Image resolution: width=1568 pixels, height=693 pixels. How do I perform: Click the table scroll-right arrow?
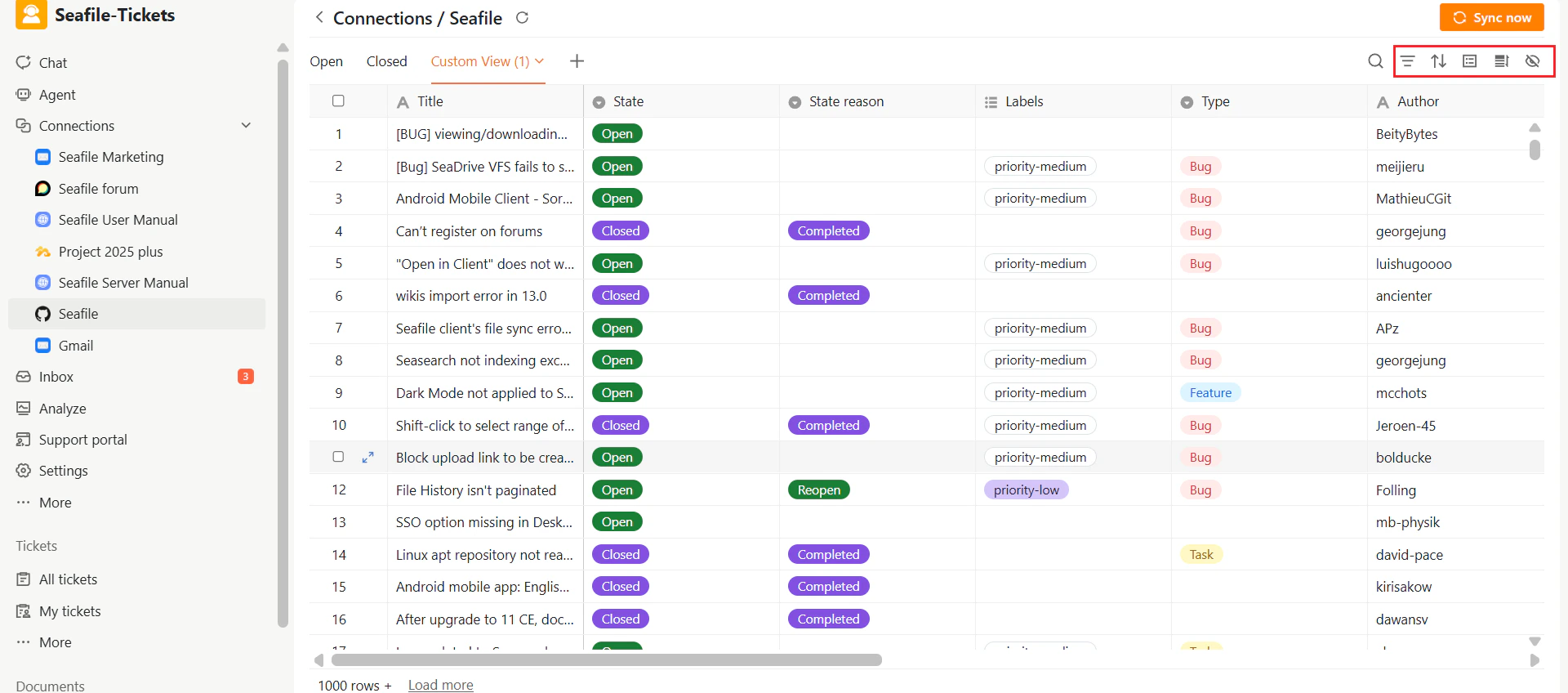tap(1535, 659)
